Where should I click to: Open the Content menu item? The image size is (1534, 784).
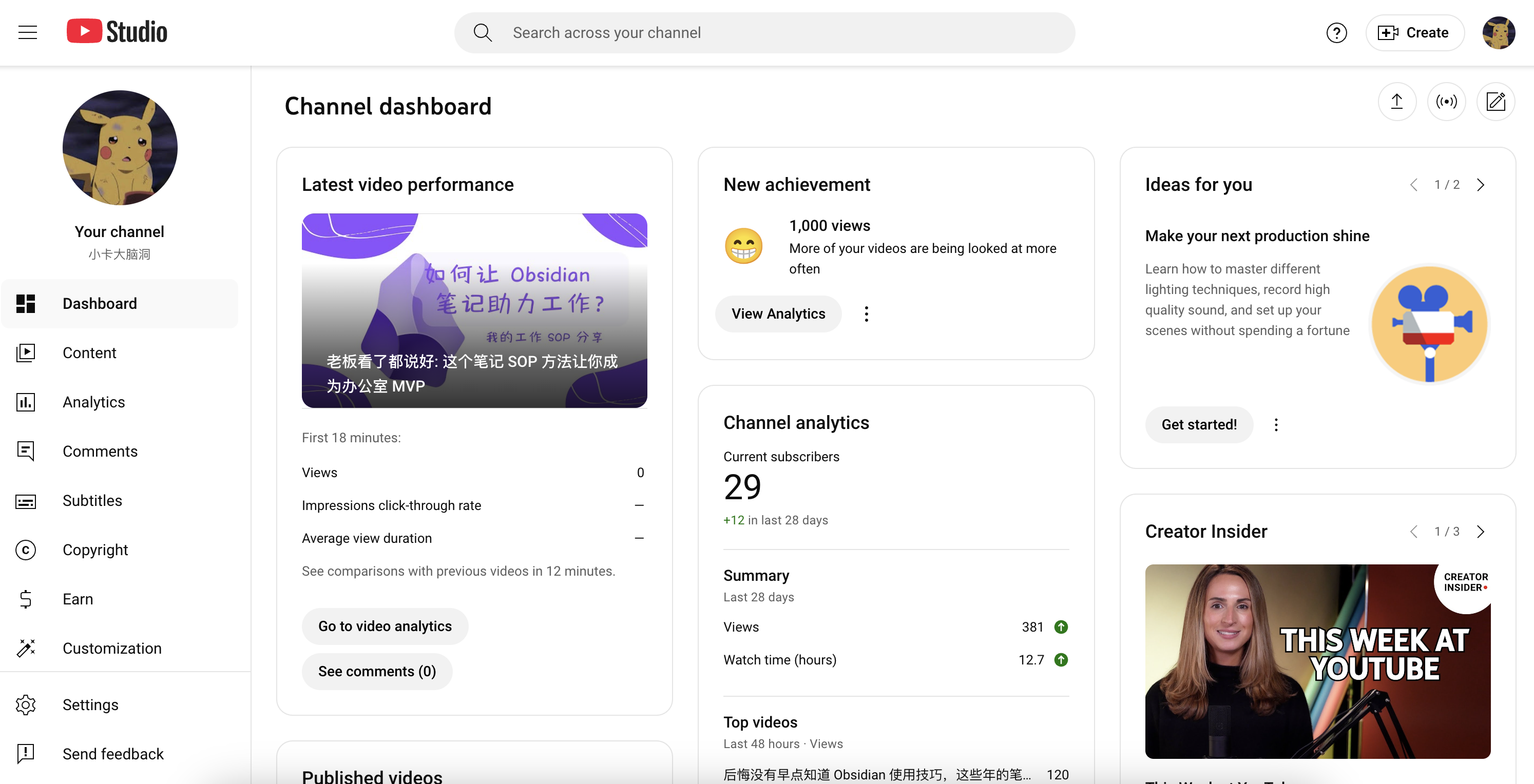pos(120,353)
